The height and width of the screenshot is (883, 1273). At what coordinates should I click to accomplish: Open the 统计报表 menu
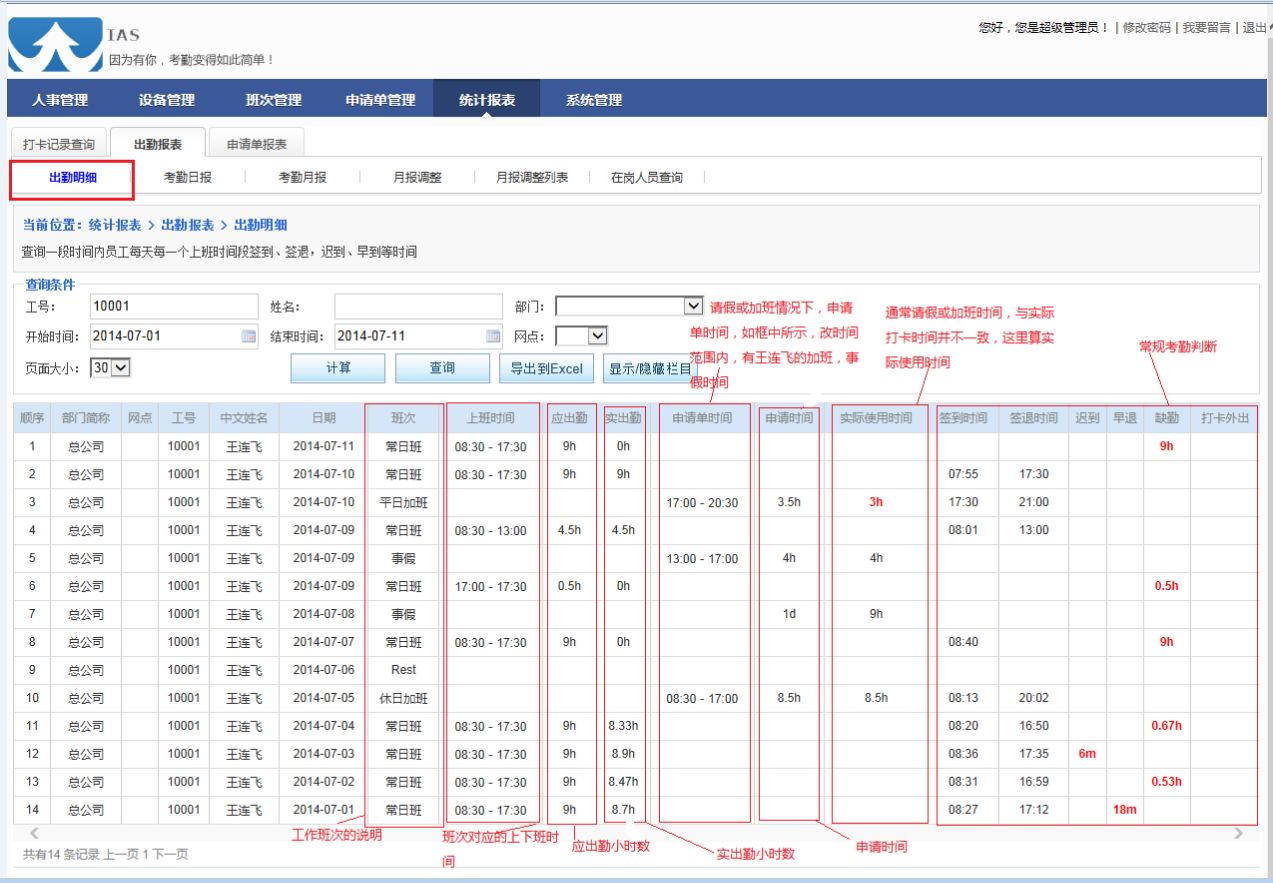click(x=487, y=100)
